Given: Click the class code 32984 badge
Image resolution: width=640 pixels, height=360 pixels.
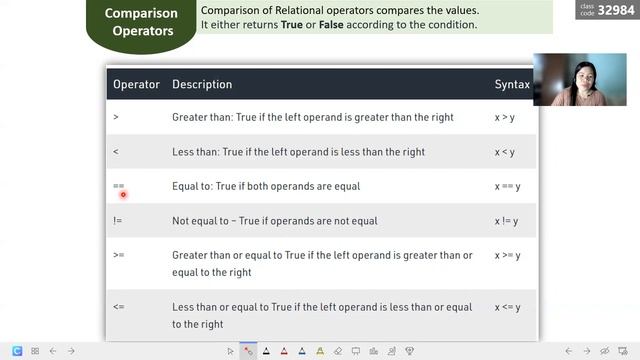Looking at the screenshot, I should pyautogui.click(x=608, y=9).
